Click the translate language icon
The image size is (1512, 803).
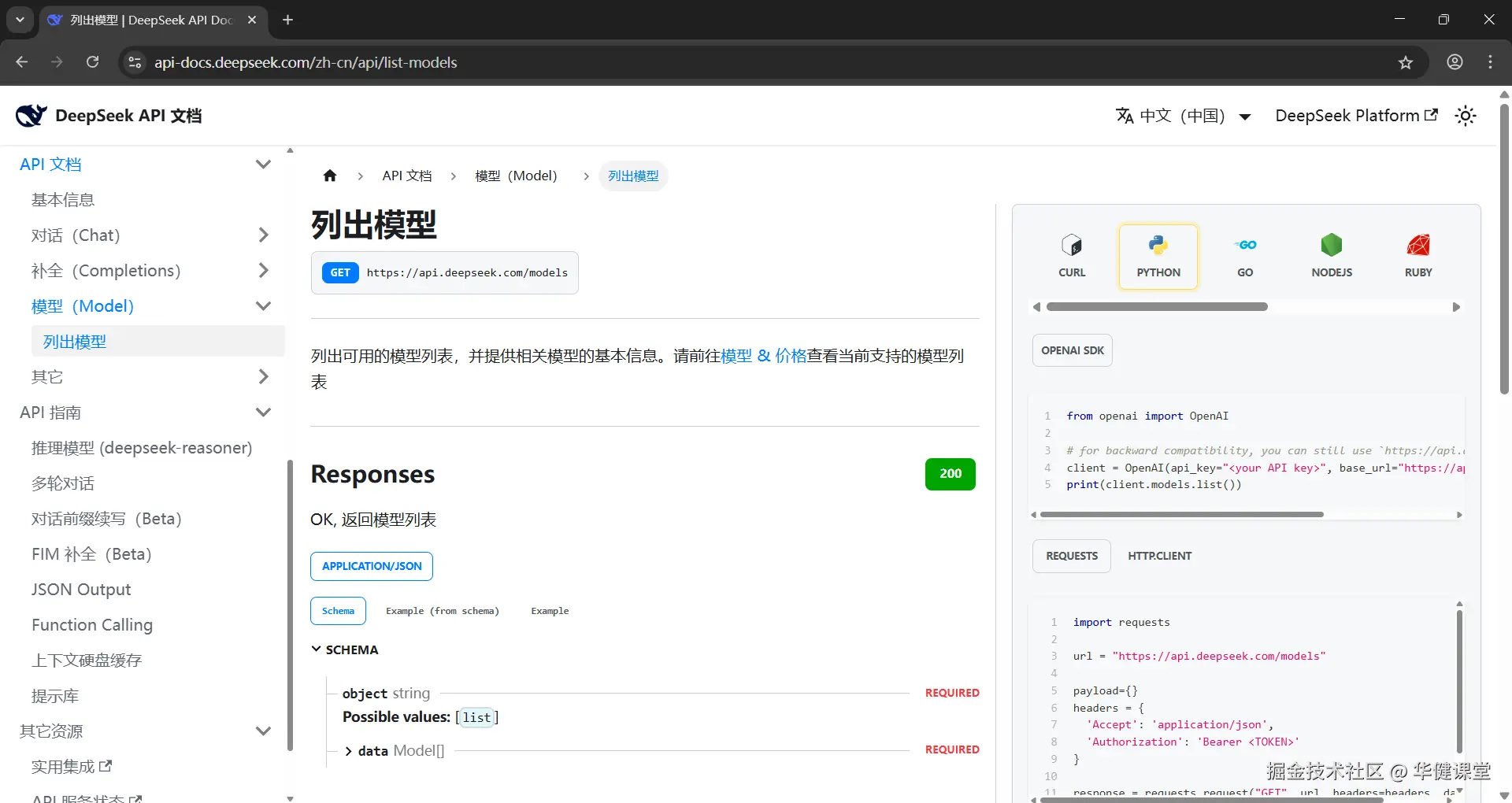click(x=1125, y=116)
